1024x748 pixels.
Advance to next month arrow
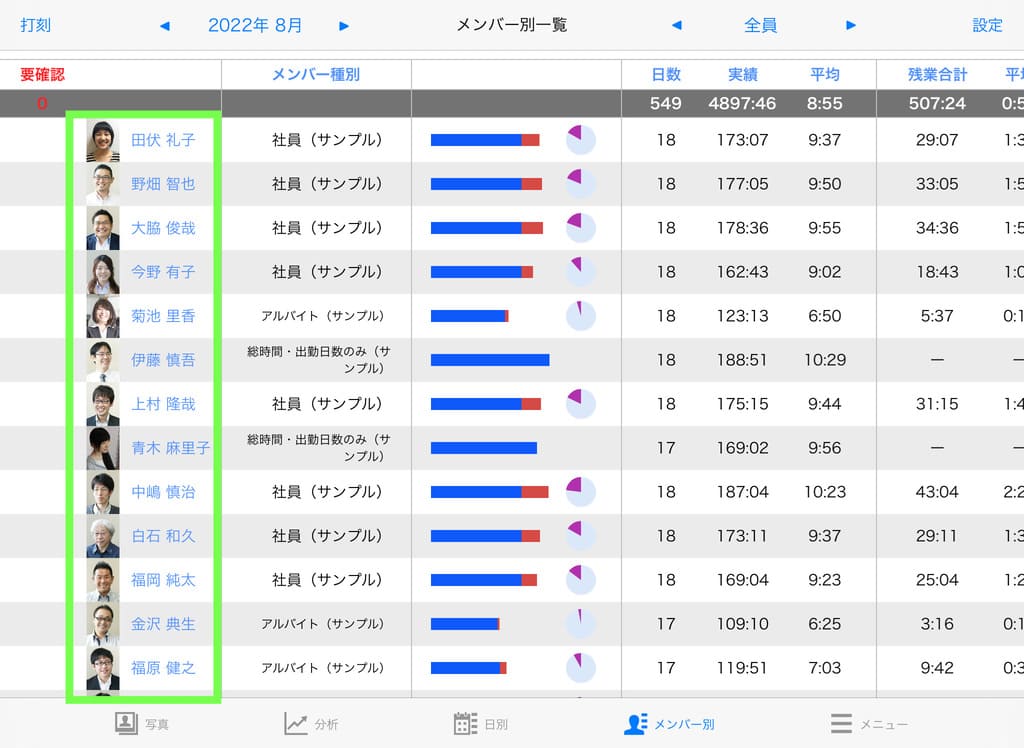pyautogui.click(x=344, y=26)
